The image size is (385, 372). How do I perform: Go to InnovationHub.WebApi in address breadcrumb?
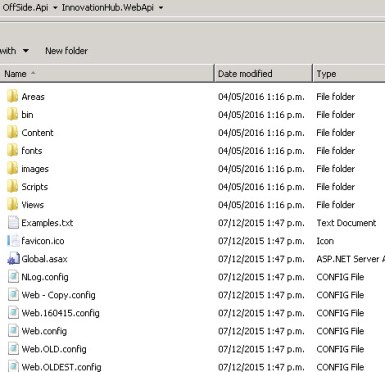pyautogui.click(x=107, y=7)
